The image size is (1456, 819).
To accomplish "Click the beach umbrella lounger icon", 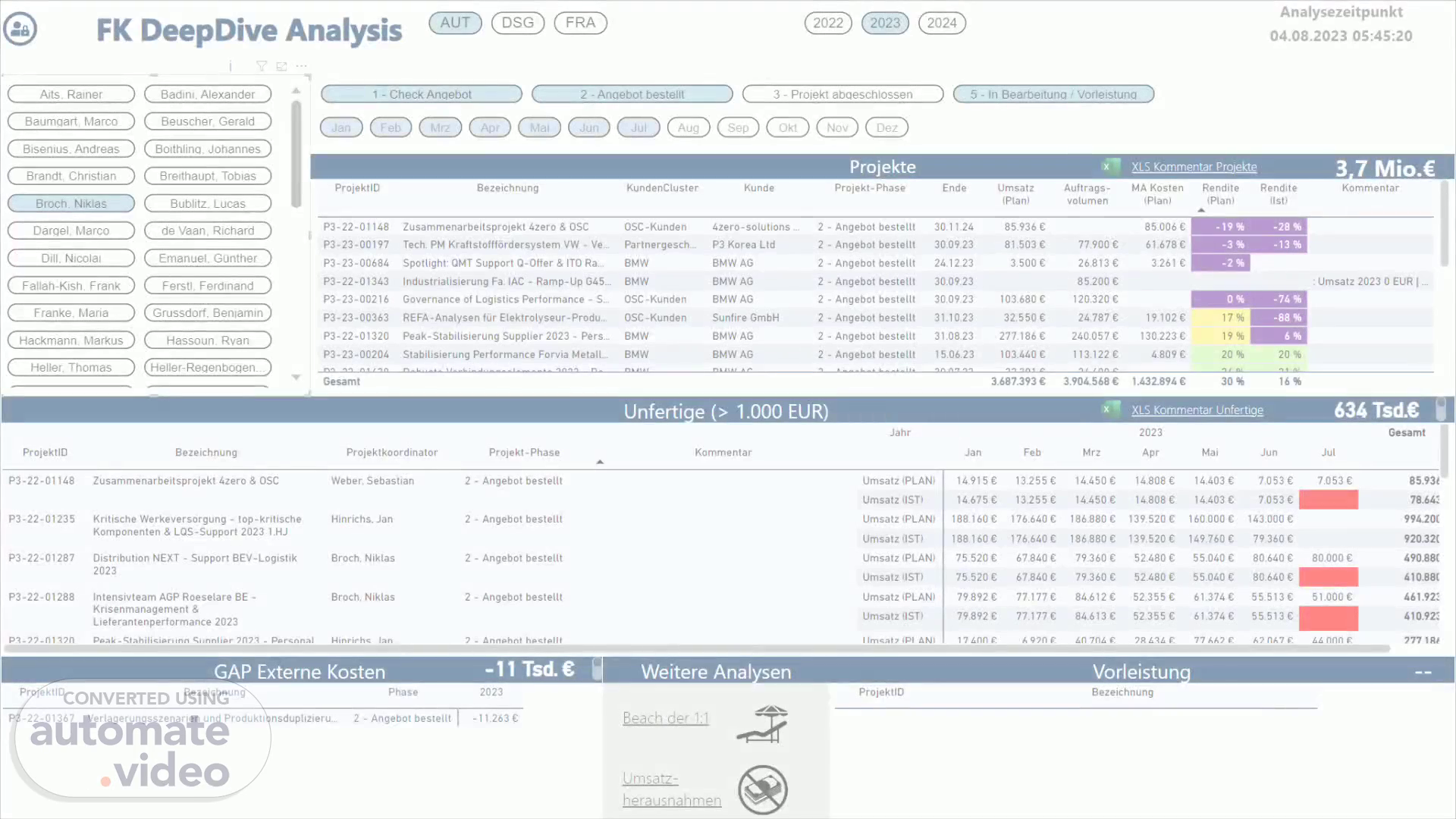I will click(x=763, y=724).
